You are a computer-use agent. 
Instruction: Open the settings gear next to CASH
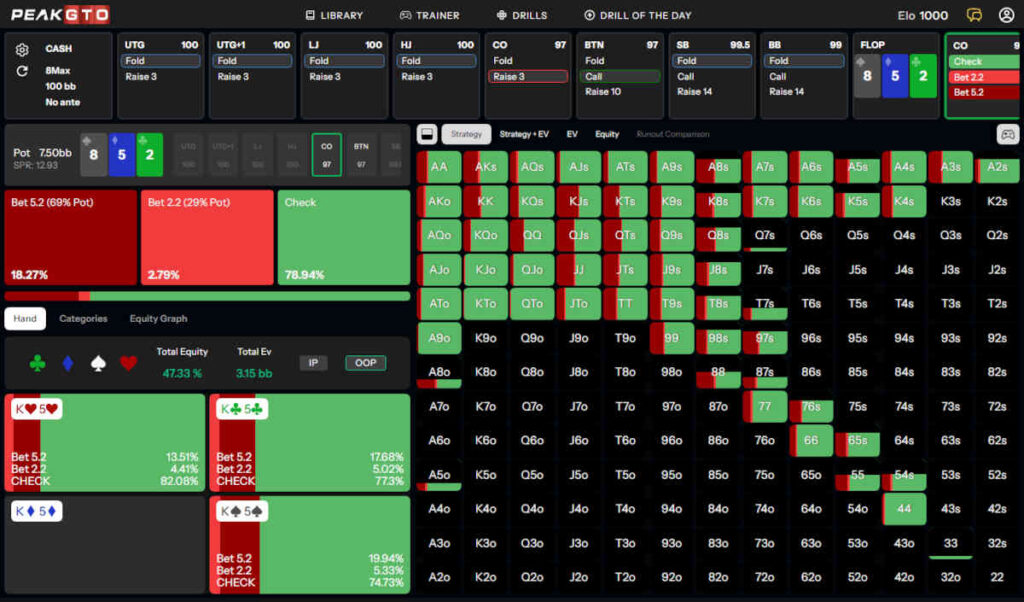[x=23, y=49]
